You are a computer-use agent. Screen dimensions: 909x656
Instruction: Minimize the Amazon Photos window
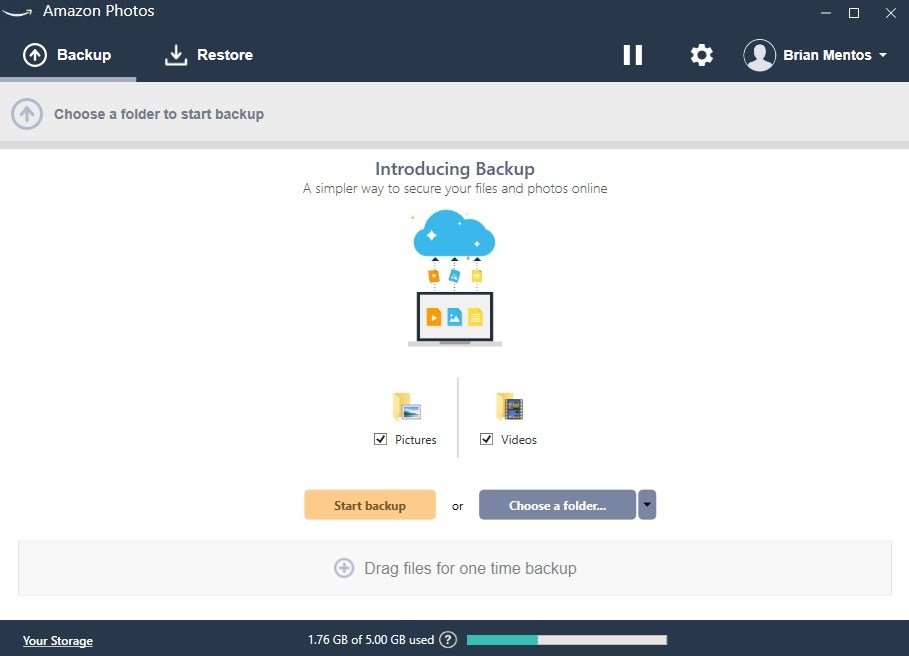[826, 13]
